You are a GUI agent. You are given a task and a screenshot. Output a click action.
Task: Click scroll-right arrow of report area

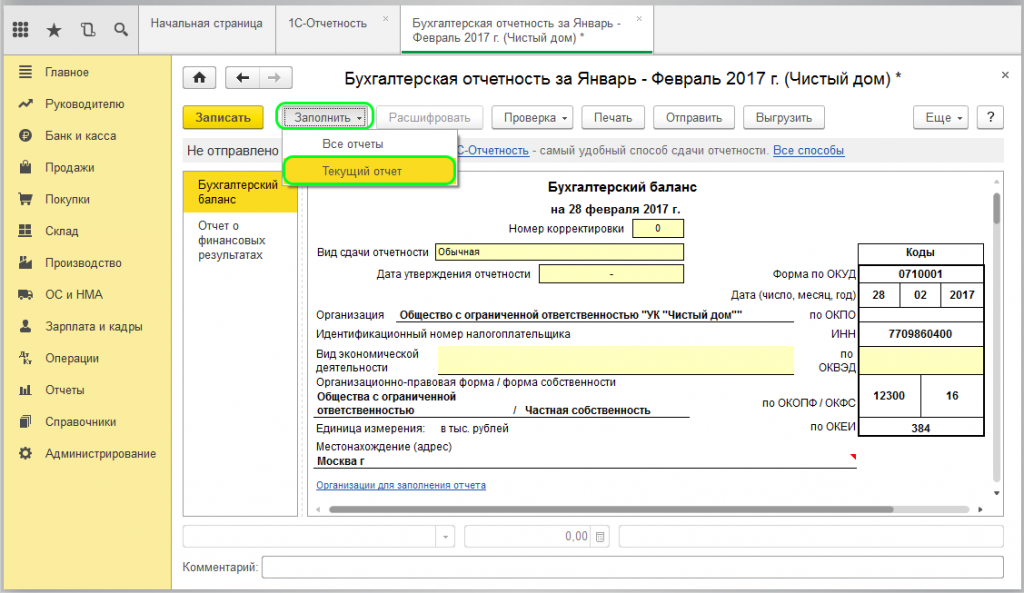pos(980,509)
